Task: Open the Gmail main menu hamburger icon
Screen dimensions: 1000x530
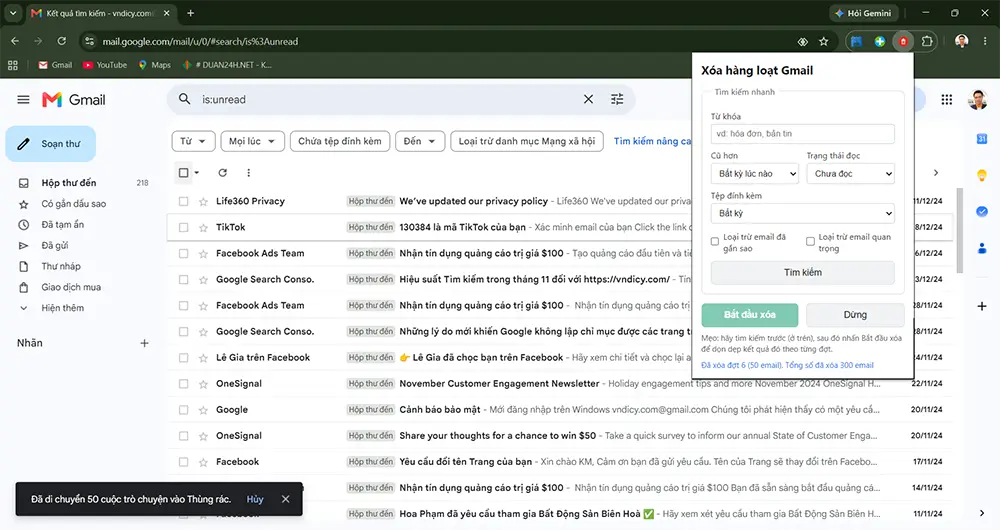Action: pyautogui.click(x=23, y=99)
